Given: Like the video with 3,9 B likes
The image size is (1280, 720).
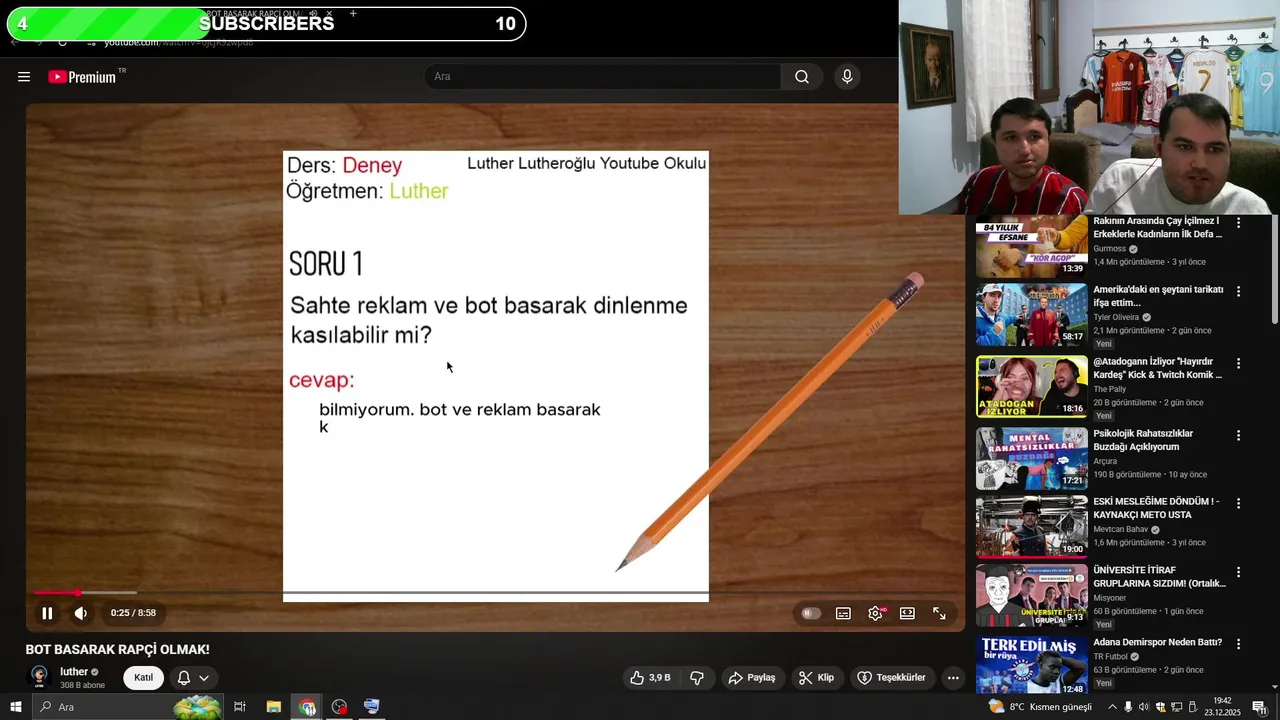Looking at the screenshot, I should coord(650,678).
